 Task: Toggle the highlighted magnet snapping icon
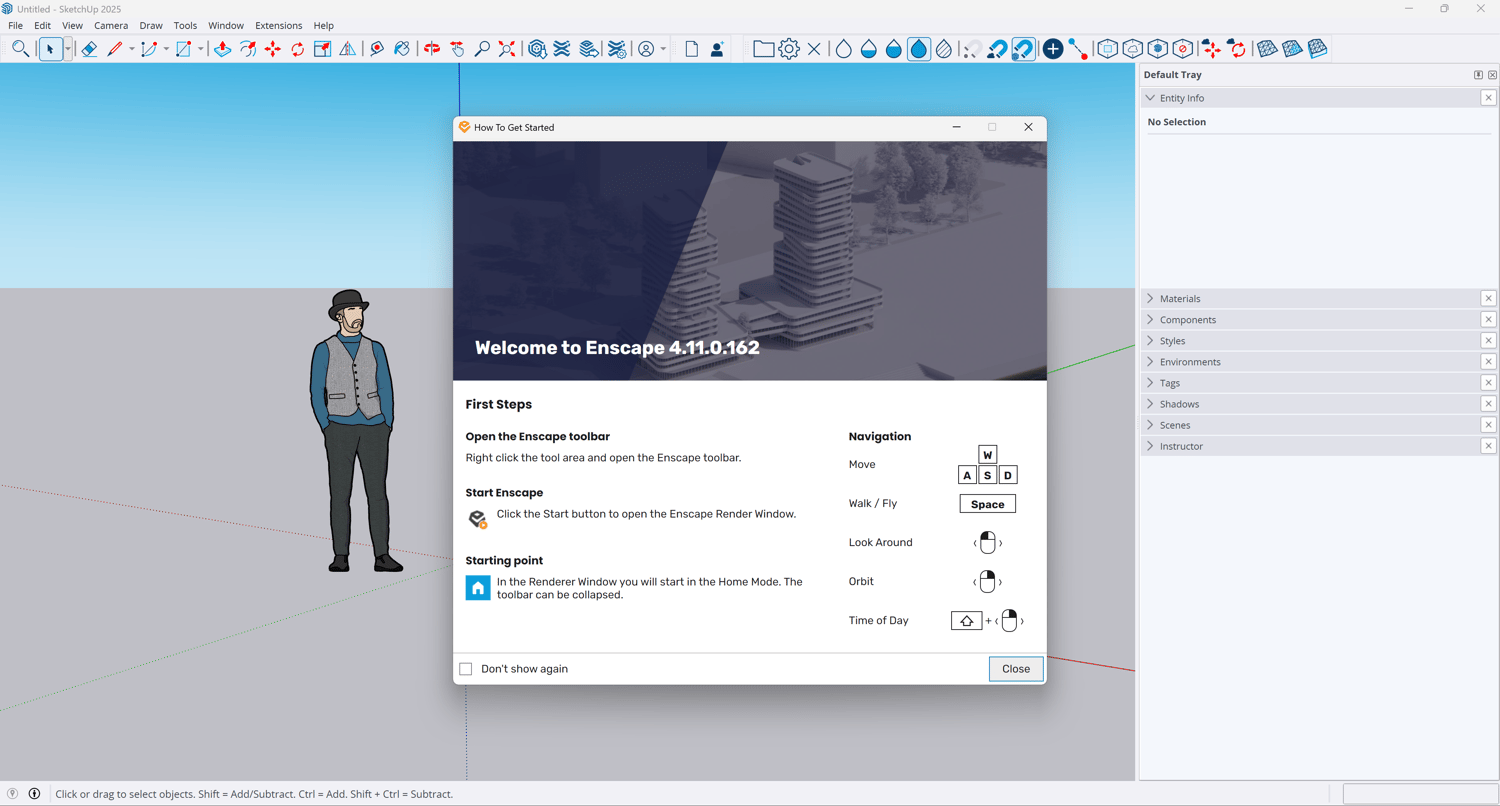pos(1023,49)
